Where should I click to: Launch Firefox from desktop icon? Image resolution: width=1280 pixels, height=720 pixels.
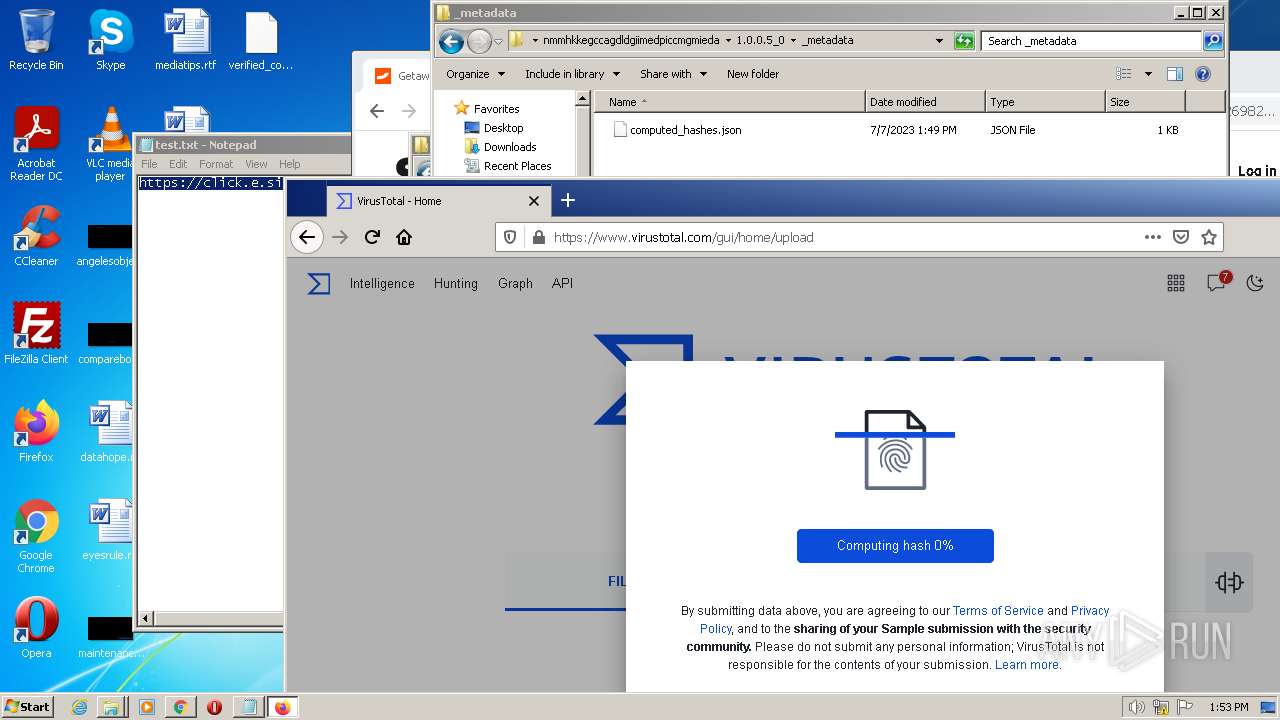(36, 432)
